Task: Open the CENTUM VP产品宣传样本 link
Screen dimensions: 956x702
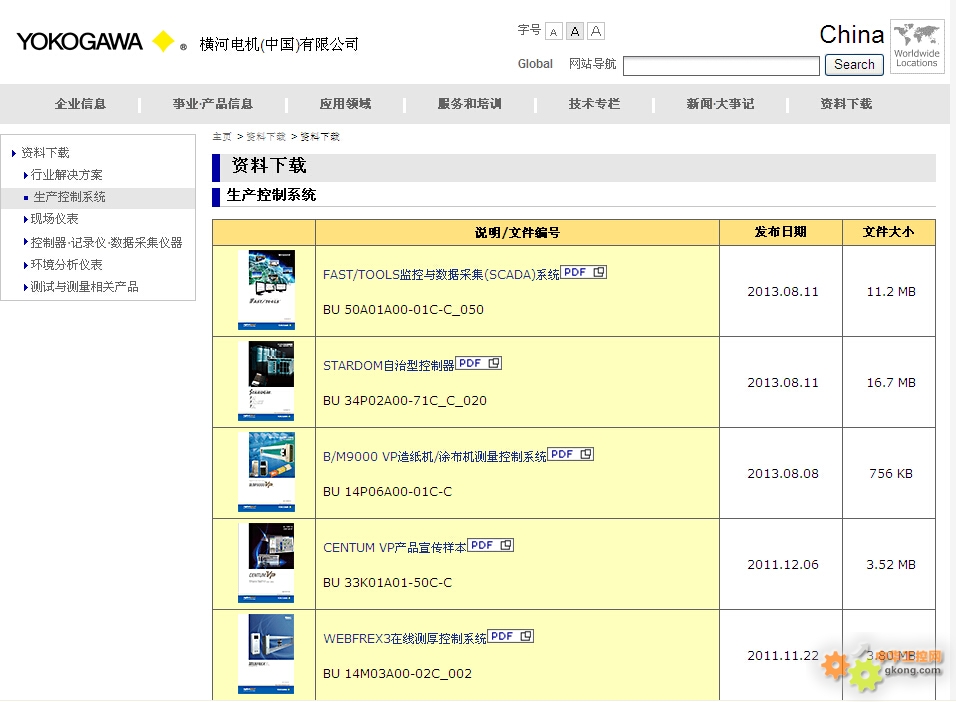Action: coord(395,547)
